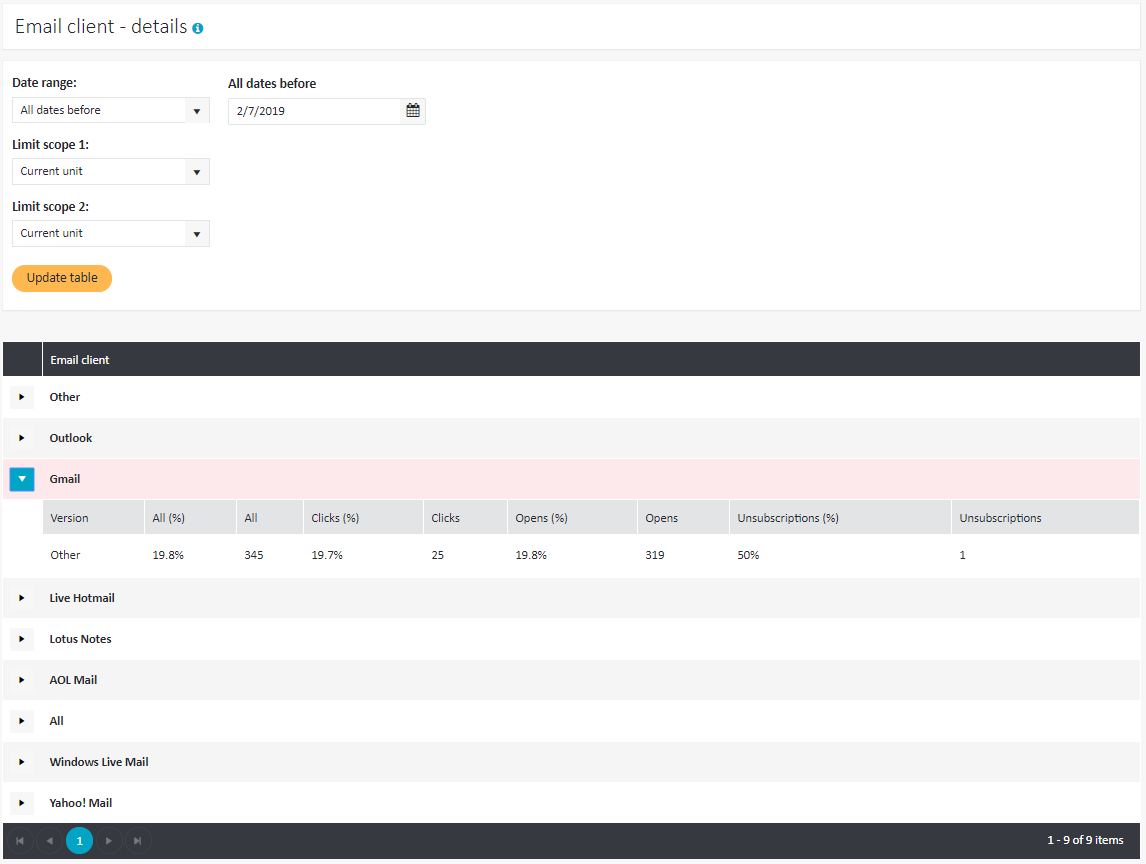This screenshot has height=864, width=1146.
Task: Jump to the last page of results
Action: 138,841
